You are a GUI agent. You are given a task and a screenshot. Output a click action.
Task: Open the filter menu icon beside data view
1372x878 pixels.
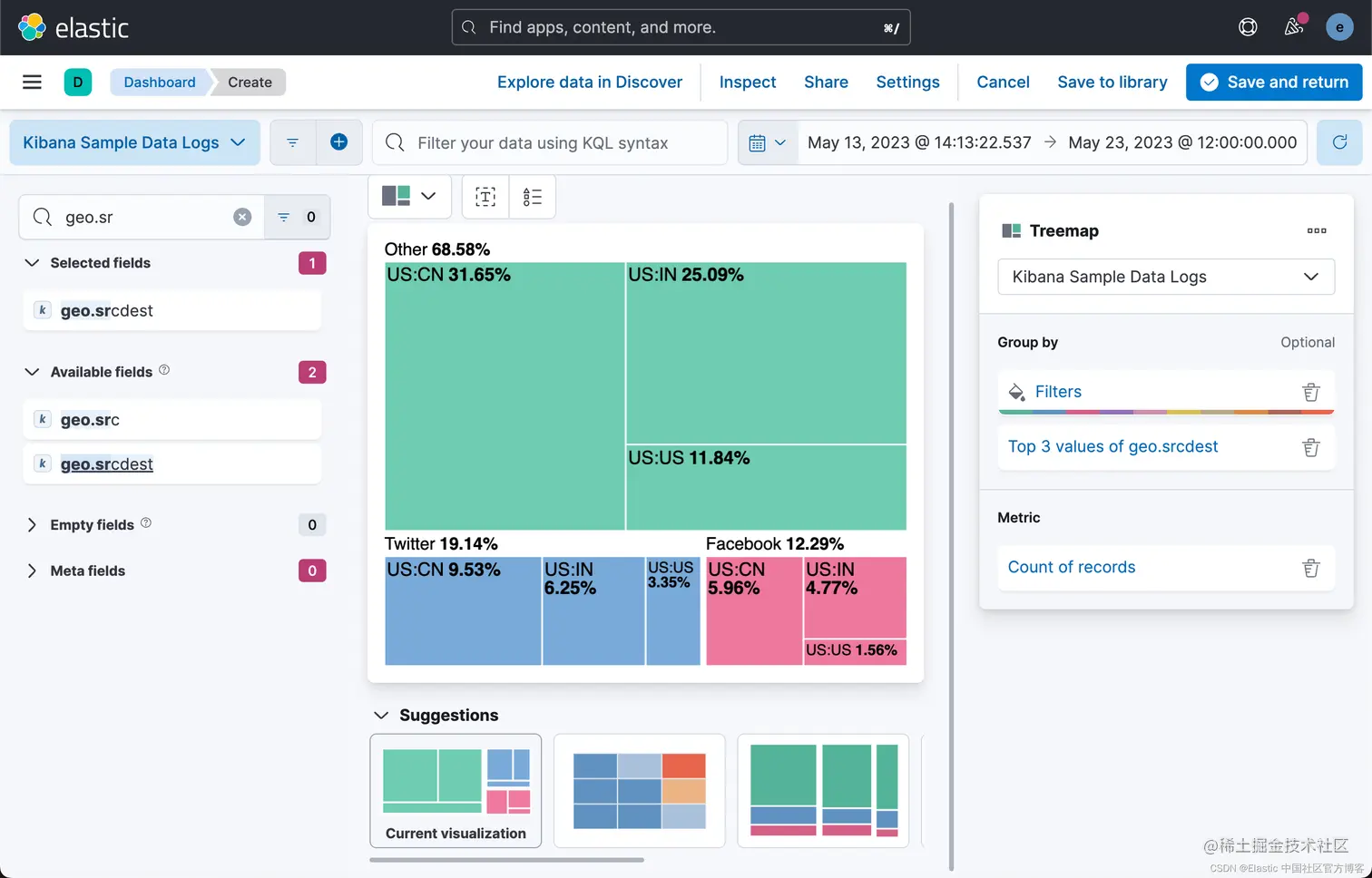coord(292,142)
